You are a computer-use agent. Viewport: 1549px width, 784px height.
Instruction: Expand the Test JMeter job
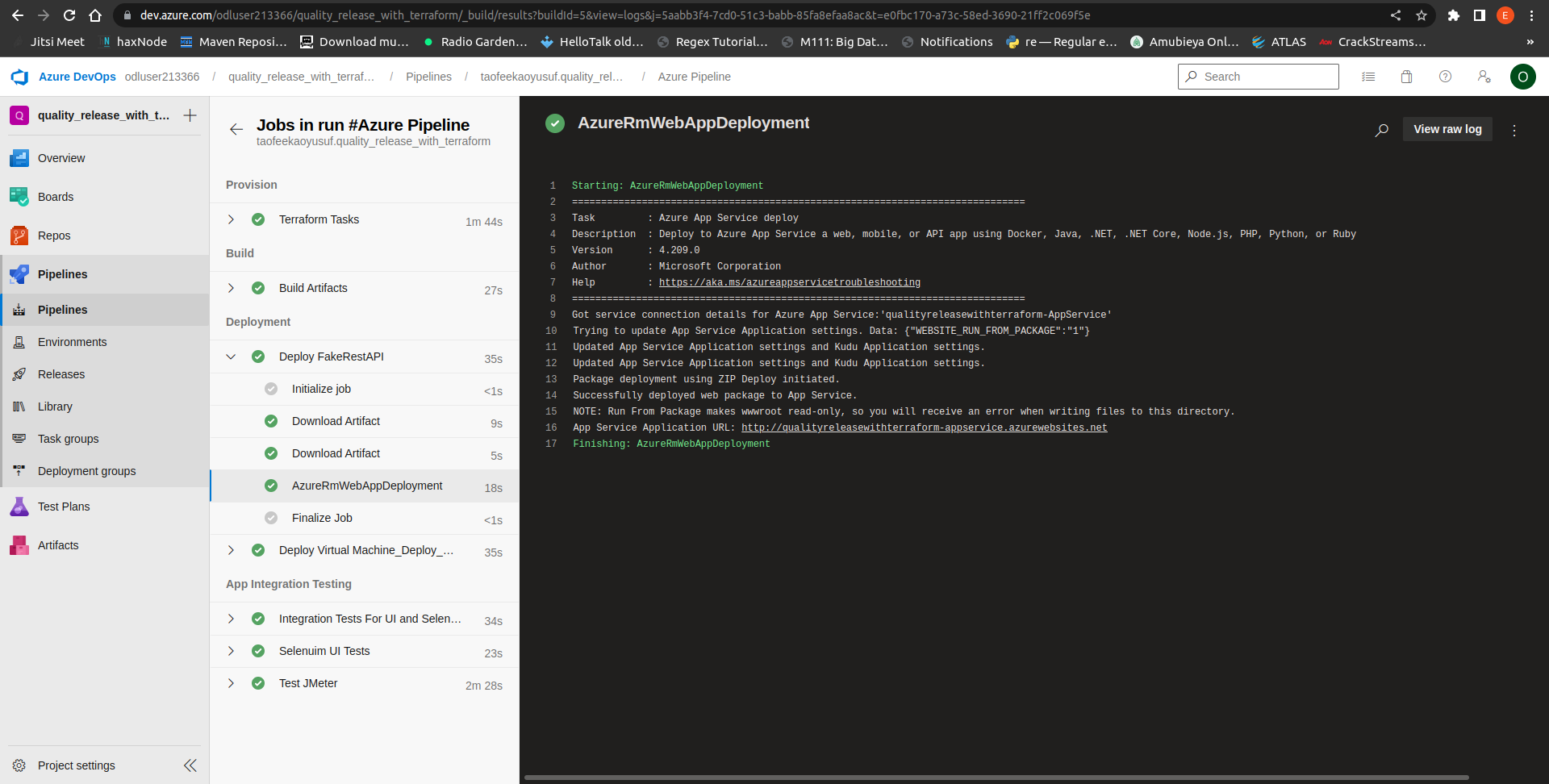click(231, 683)
